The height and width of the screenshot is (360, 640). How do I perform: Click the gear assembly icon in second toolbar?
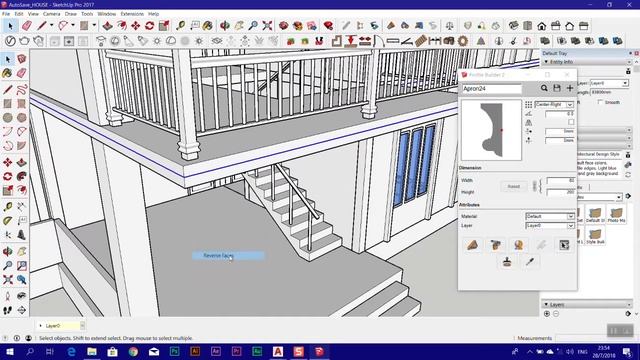463,41
